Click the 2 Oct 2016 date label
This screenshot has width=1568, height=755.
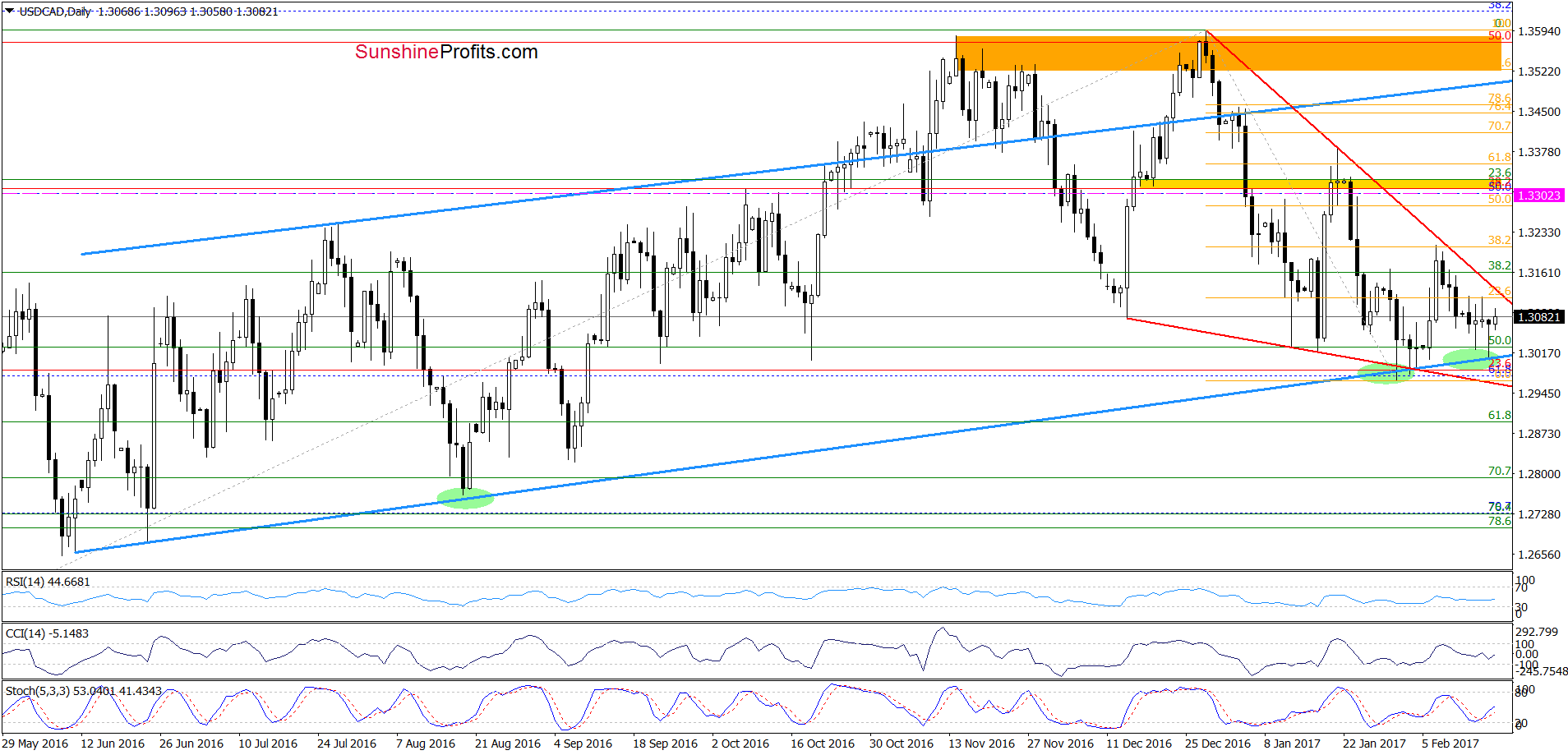740,743
